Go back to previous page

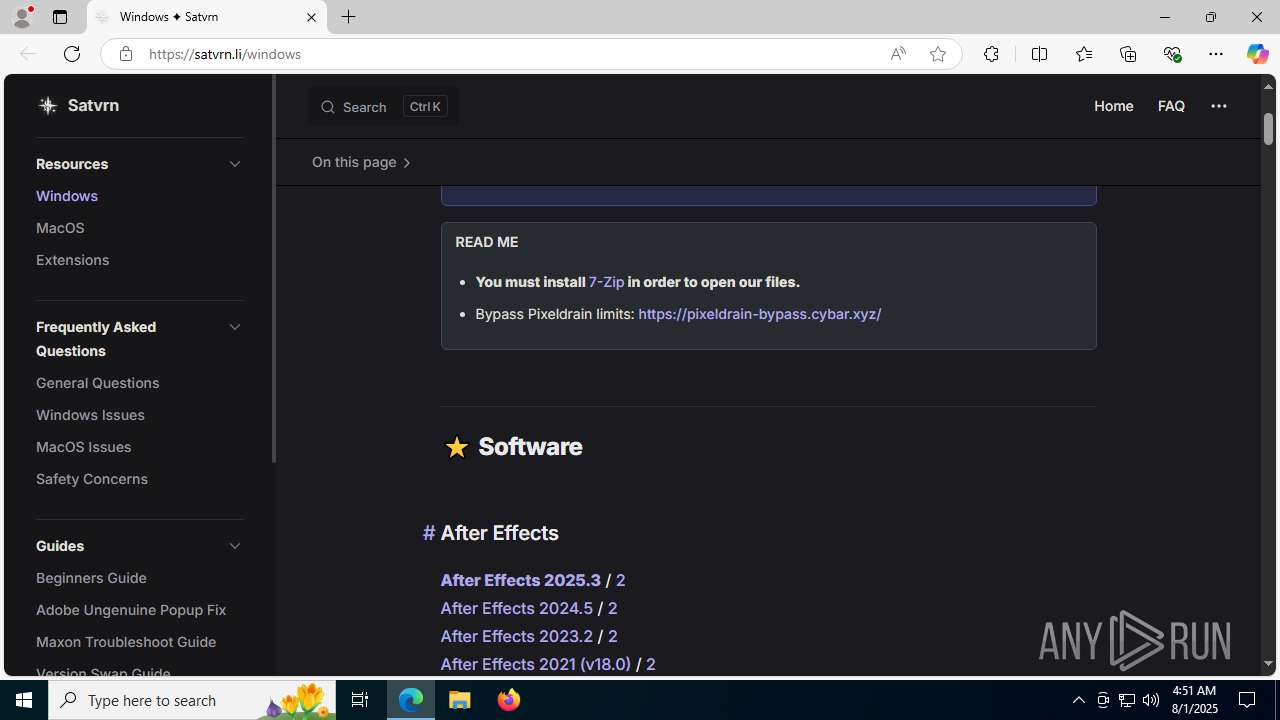pyautogui.click(x=27, y=54)
